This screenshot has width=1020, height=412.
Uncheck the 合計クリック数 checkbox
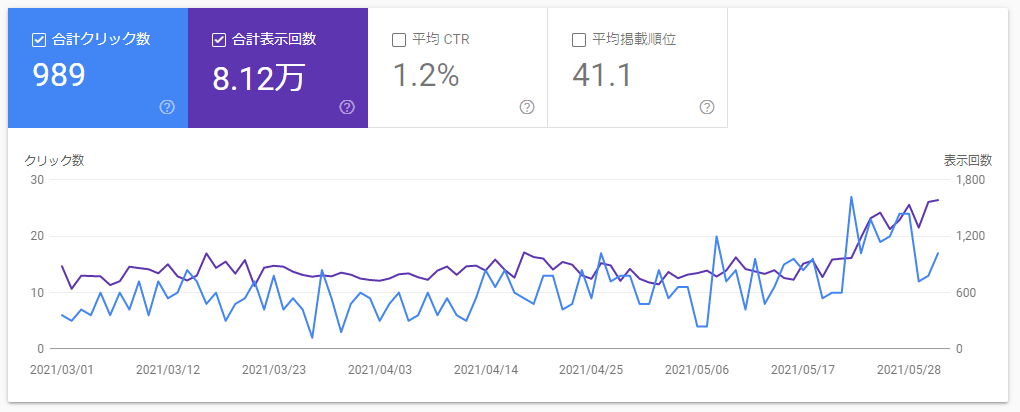38,40
